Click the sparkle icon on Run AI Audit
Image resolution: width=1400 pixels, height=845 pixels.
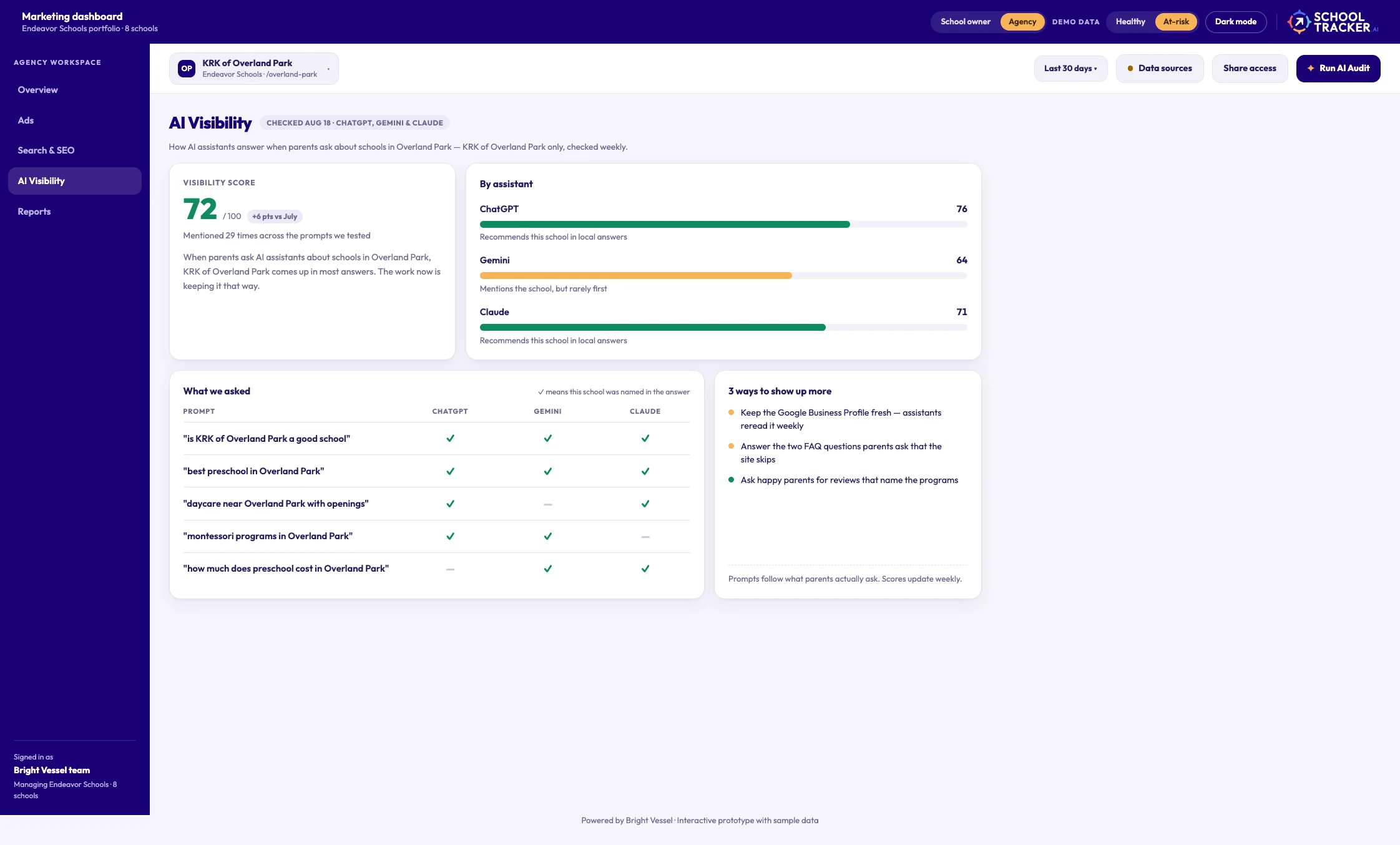tap(1311, 69)
